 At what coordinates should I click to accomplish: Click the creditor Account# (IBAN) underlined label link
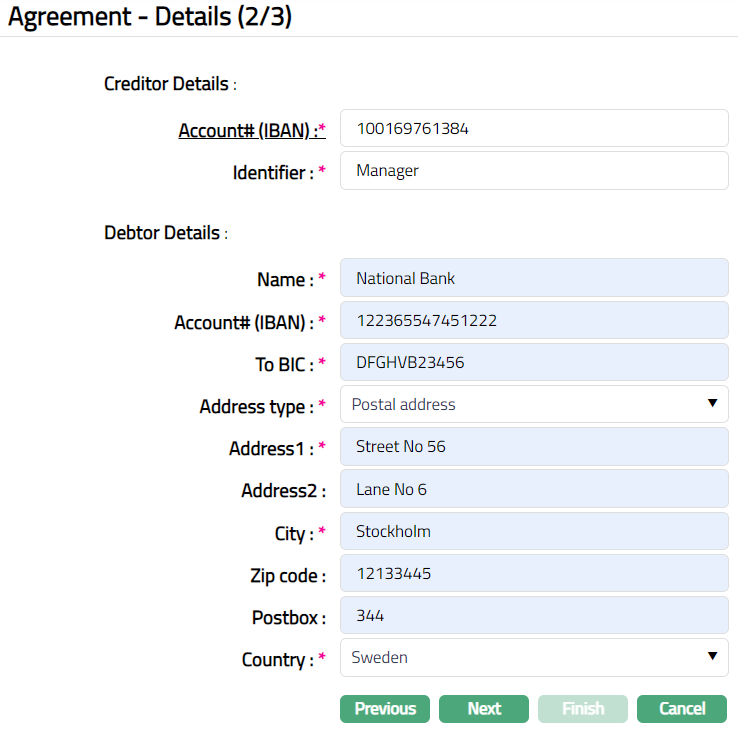(x=251, y=130)
